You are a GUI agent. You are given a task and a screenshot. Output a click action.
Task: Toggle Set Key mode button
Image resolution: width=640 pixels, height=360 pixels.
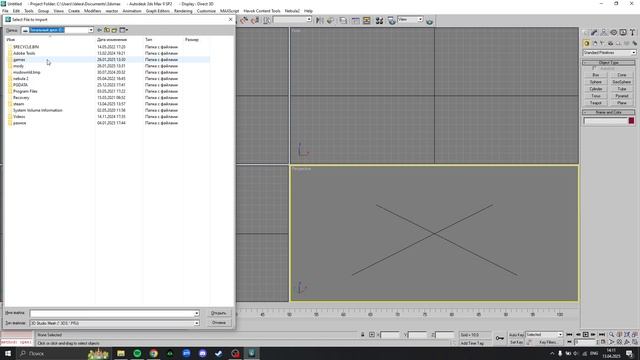coord(516,342)
